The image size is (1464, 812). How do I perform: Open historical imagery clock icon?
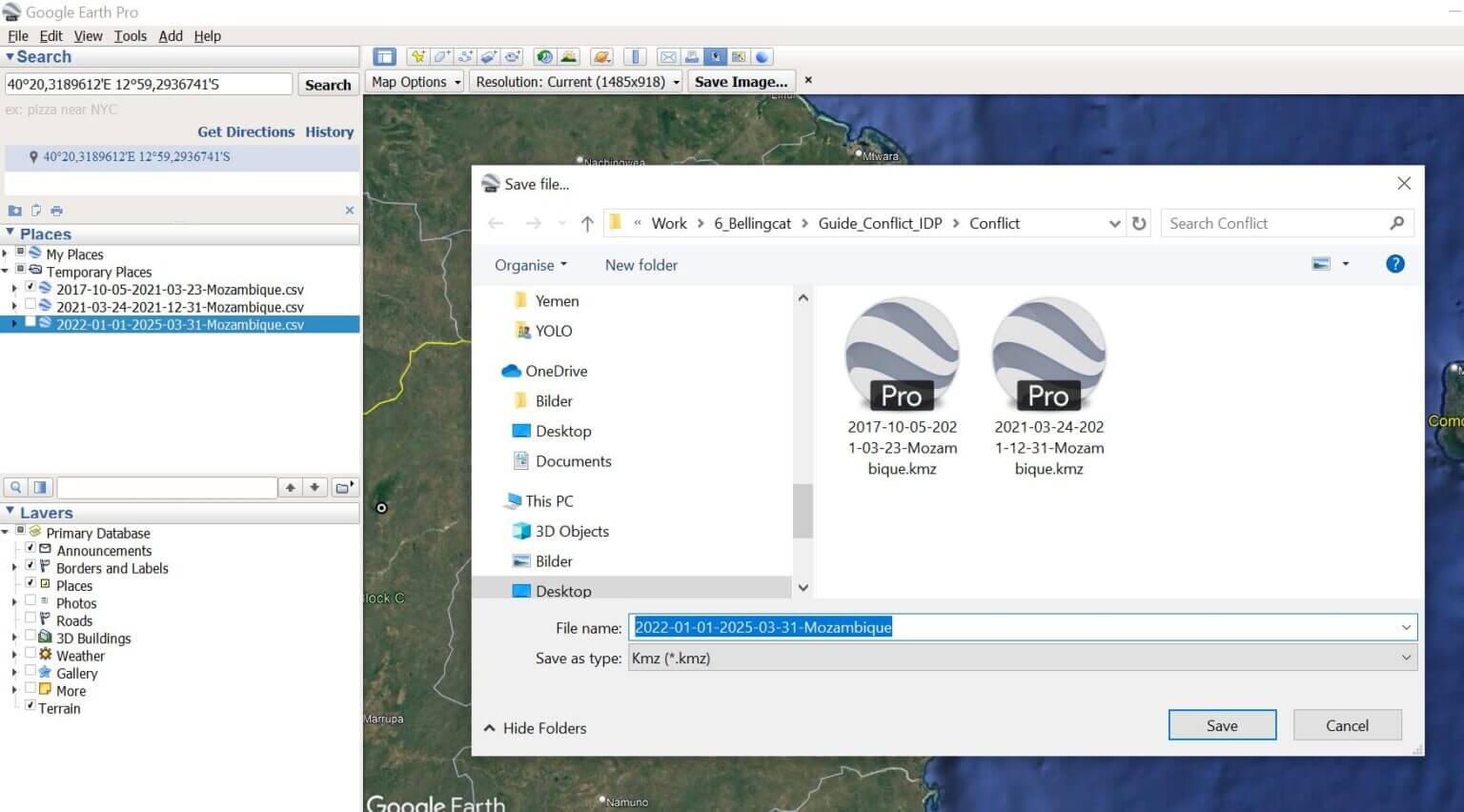point(544,57)
